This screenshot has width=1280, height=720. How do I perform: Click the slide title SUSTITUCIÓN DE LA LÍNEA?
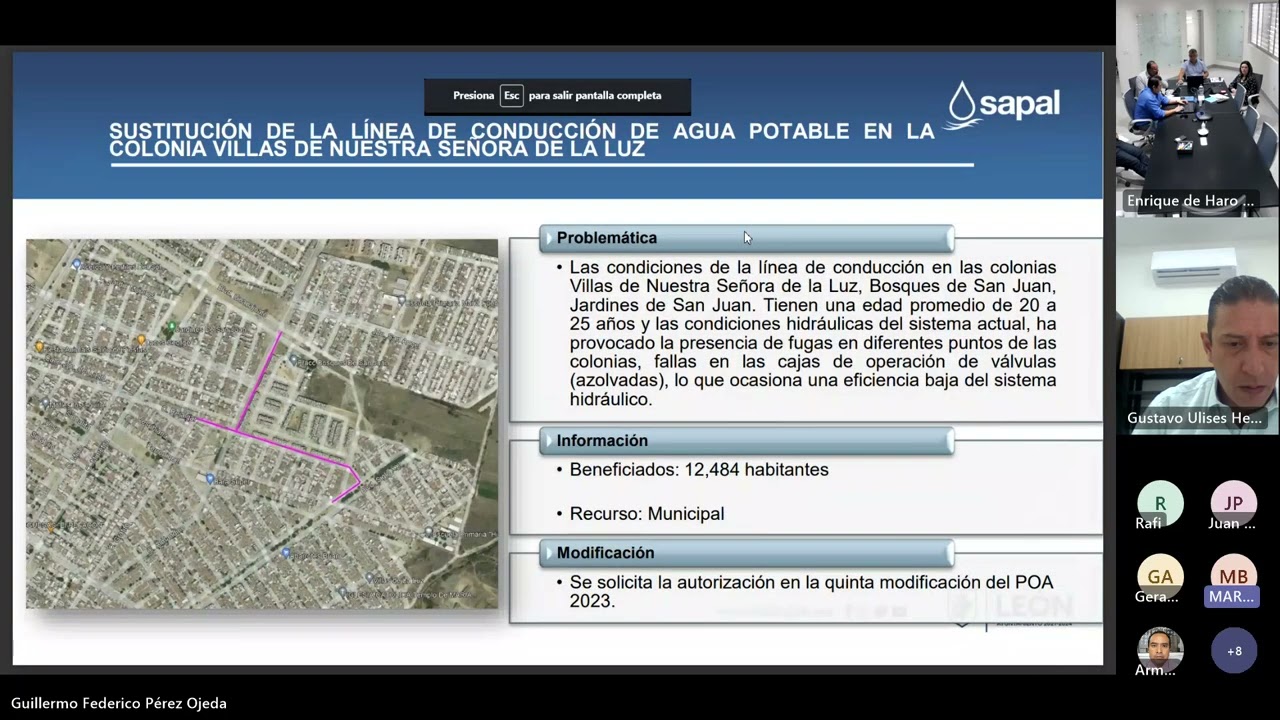(522, 140)
